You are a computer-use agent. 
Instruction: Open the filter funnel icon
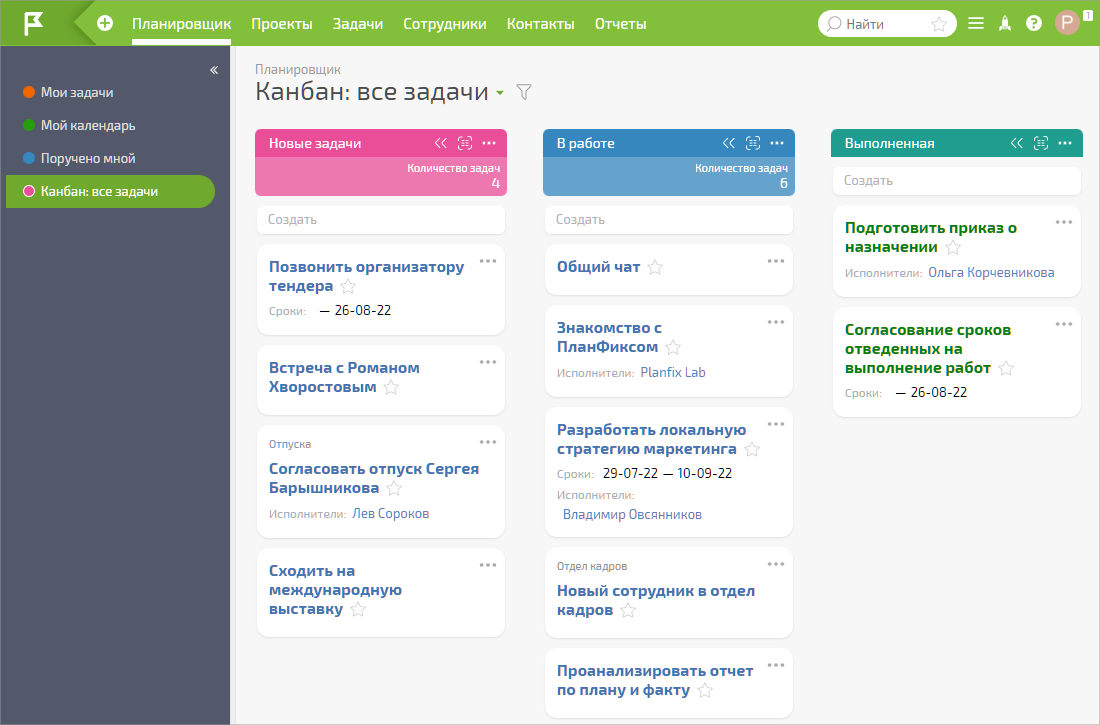tap(523, 92)
